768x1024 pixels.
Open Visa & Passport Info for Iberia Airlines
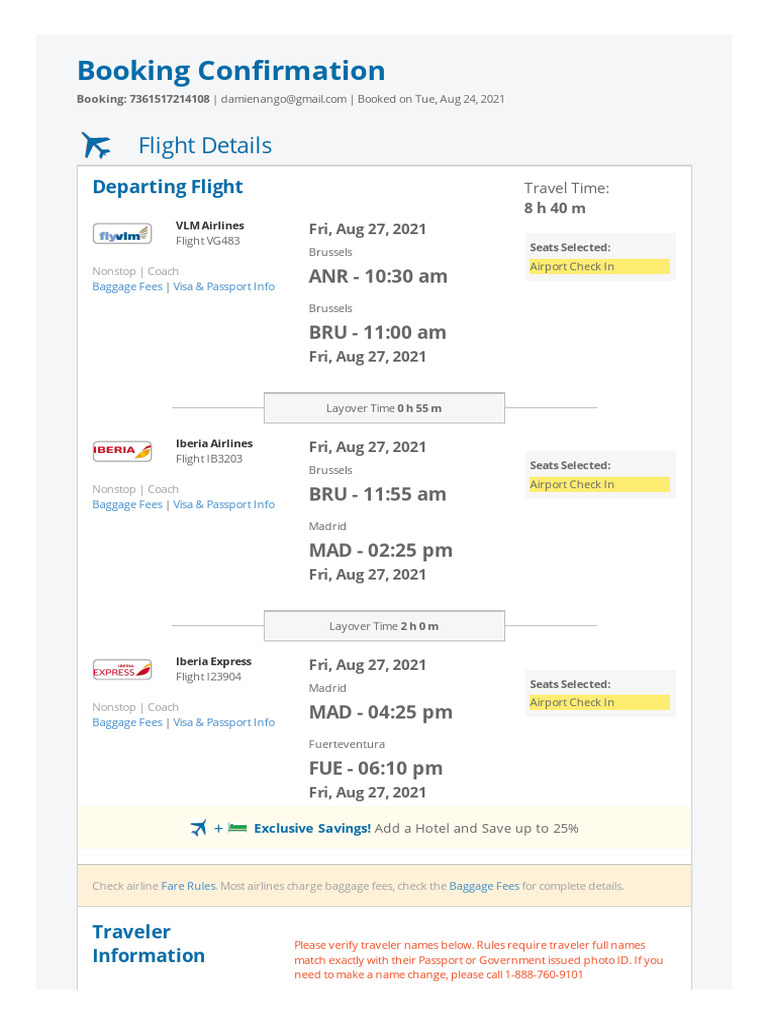click(224, 505)
